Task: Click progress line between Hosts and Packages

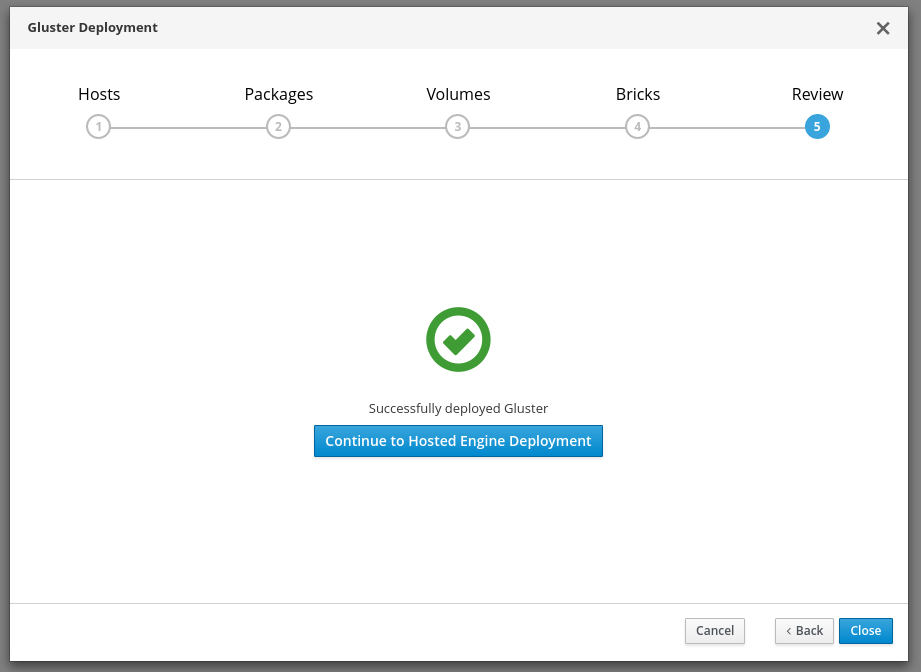Action: (188, 127)
